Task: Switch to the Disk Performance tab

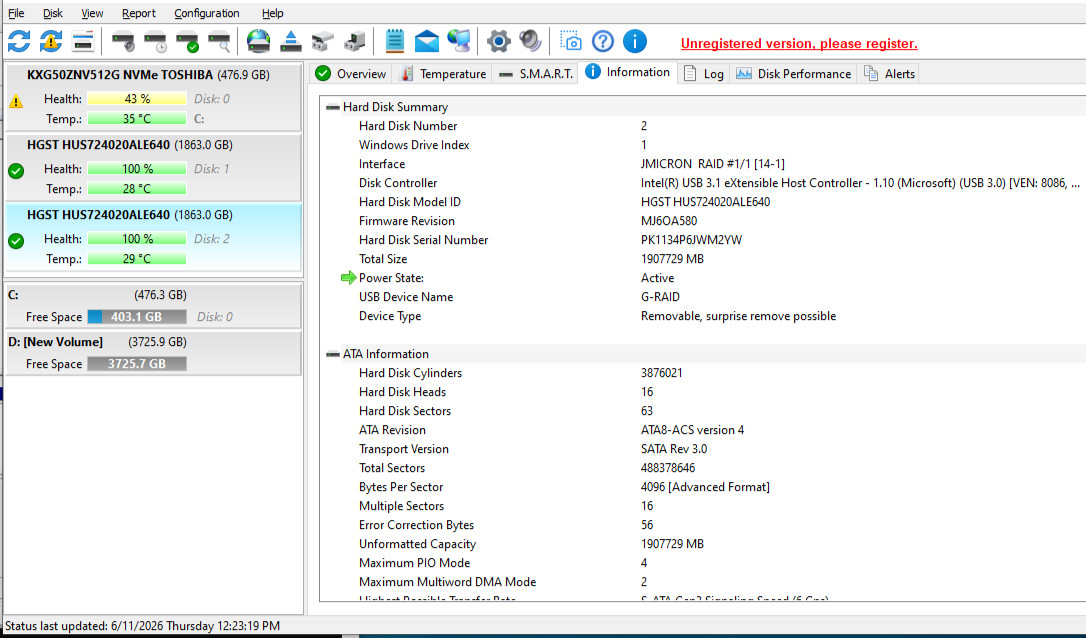Action: click(793, 73)
